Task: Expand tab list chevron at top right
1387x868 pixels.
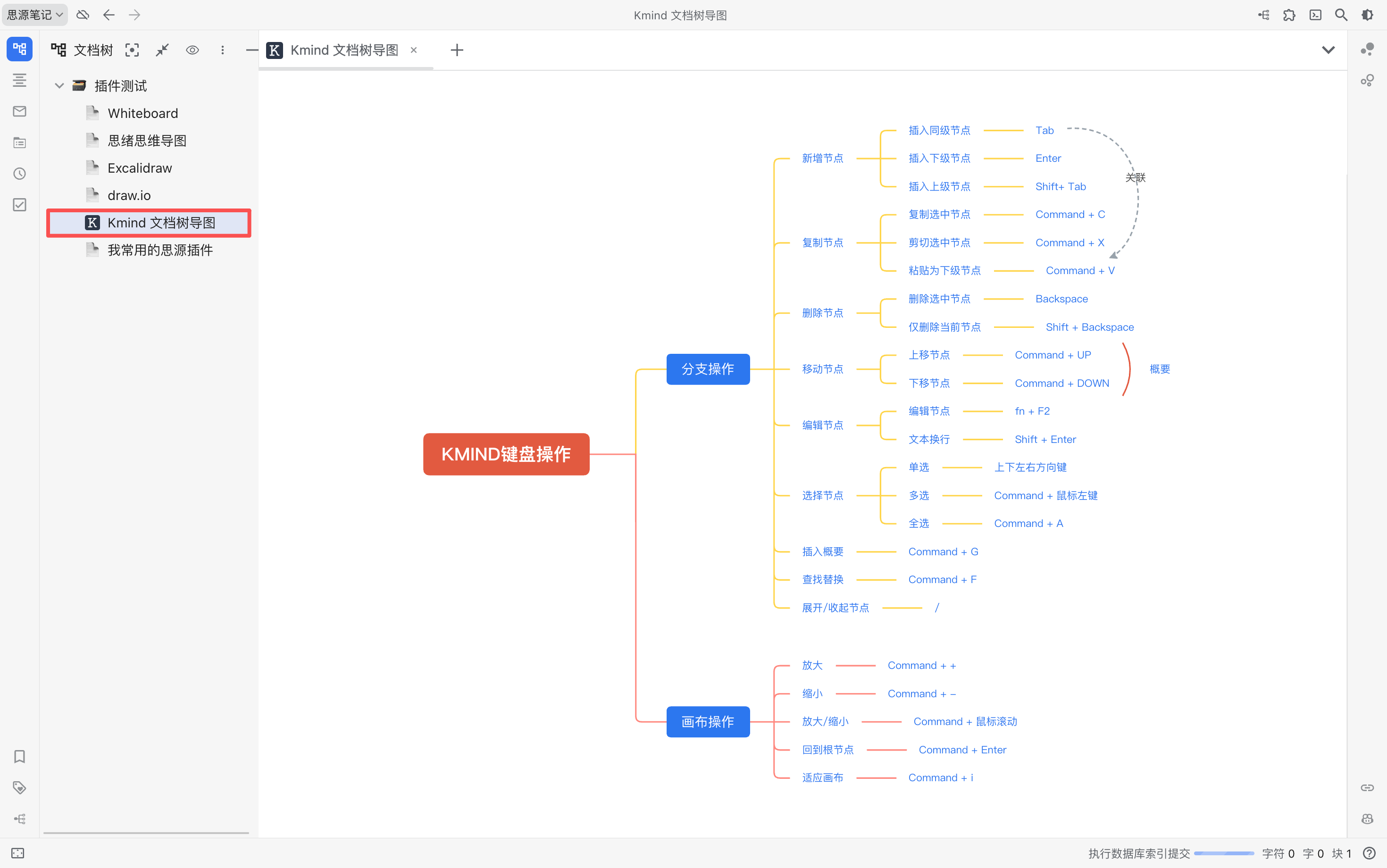Action: click(1328, 50)
